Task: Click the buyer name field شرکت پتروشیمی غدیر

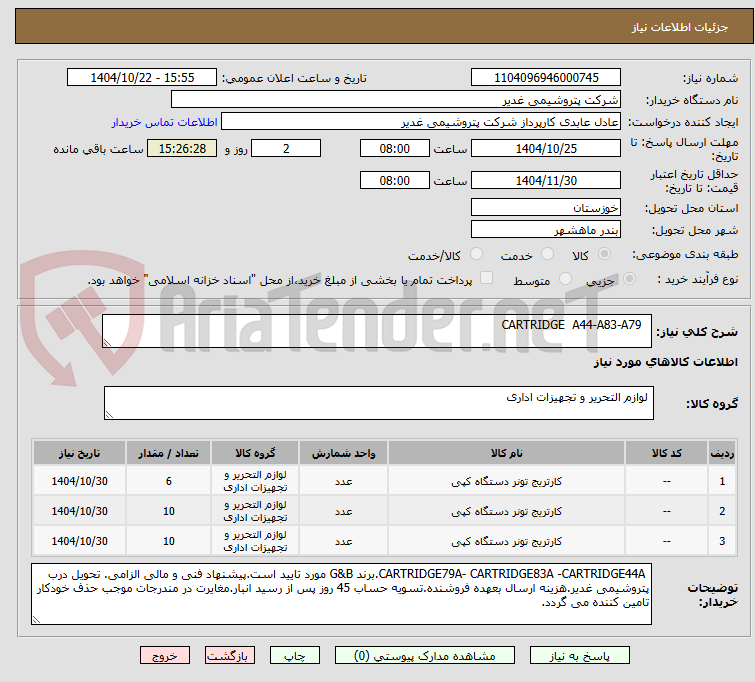Action: tap(396, 100)
